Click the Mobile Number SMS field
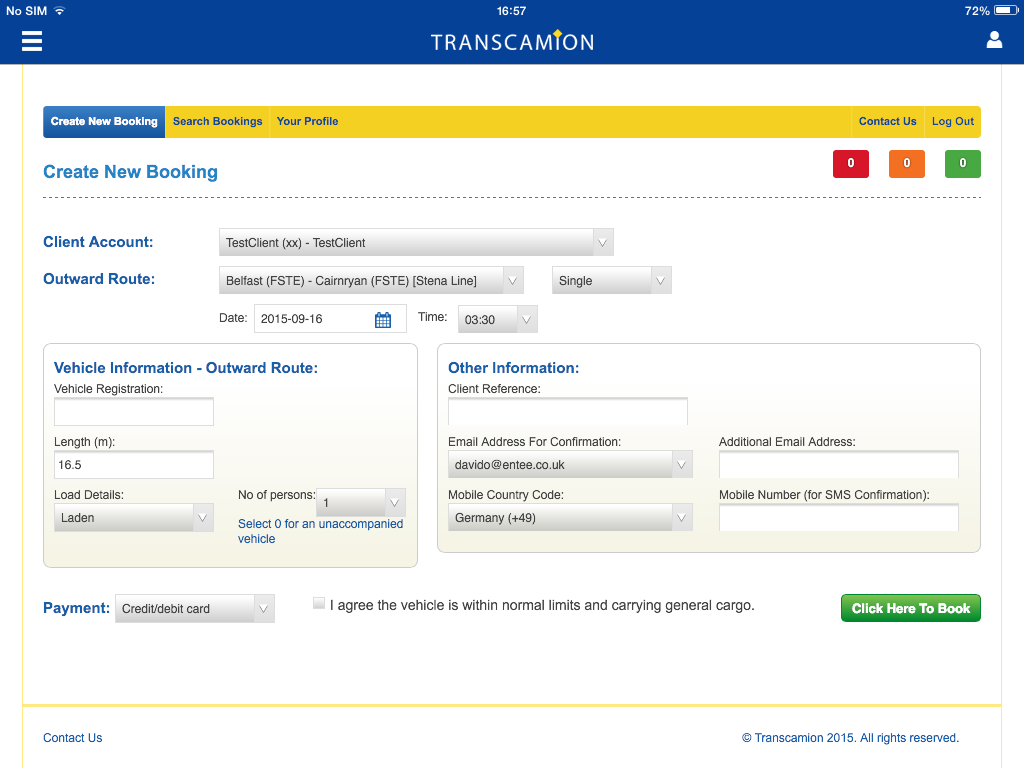 tap(839, 517)
